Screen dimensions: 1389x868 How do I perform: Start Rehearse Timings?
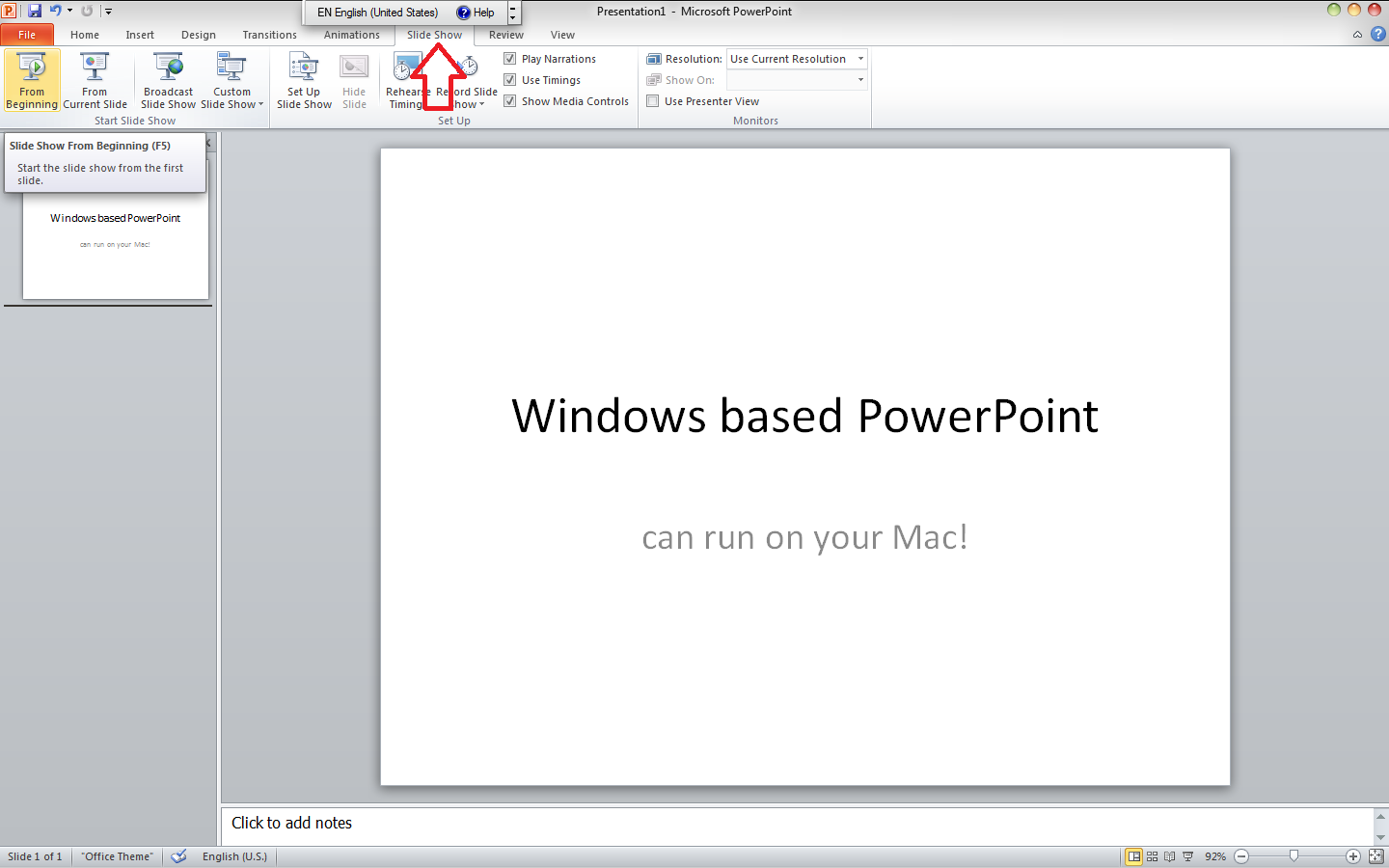[406, 80]
